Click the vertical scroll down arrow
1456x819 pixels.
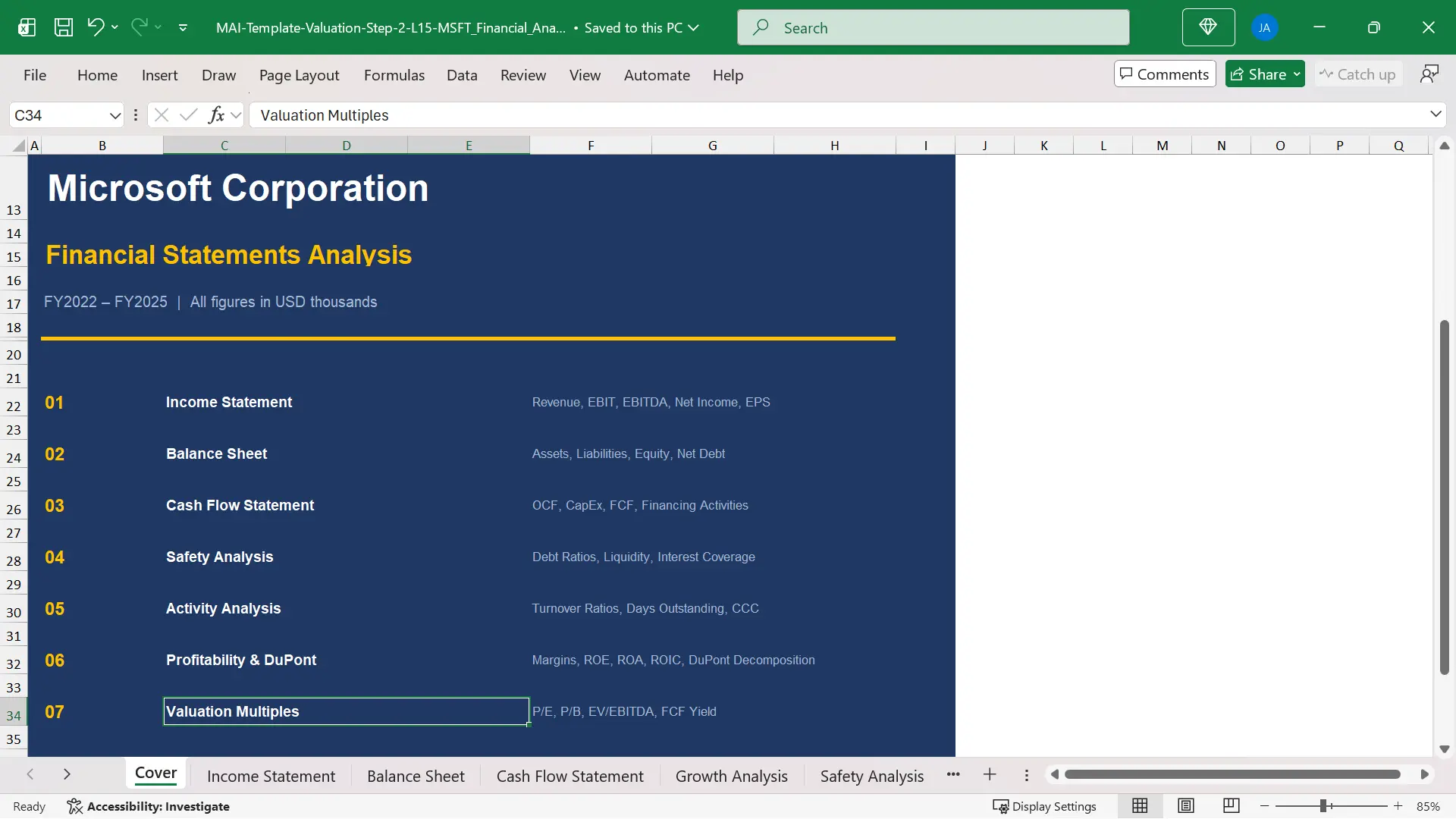click(x=1444, y=749)
